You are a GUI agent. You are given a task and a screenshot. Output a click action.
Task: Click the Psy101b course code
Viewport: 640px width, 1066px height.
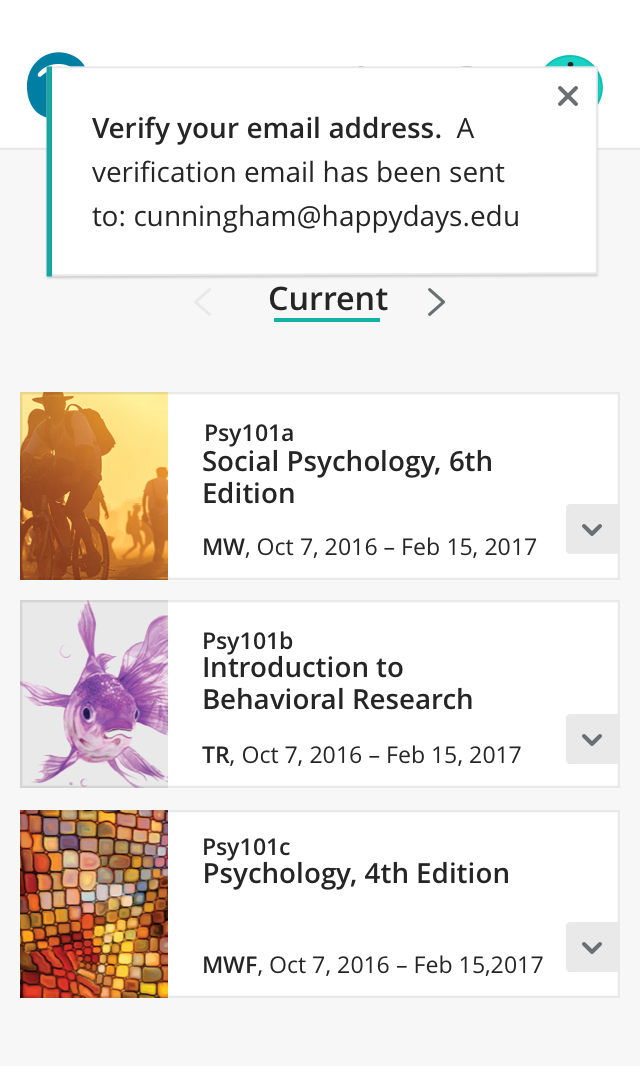[x=247, y=641]
